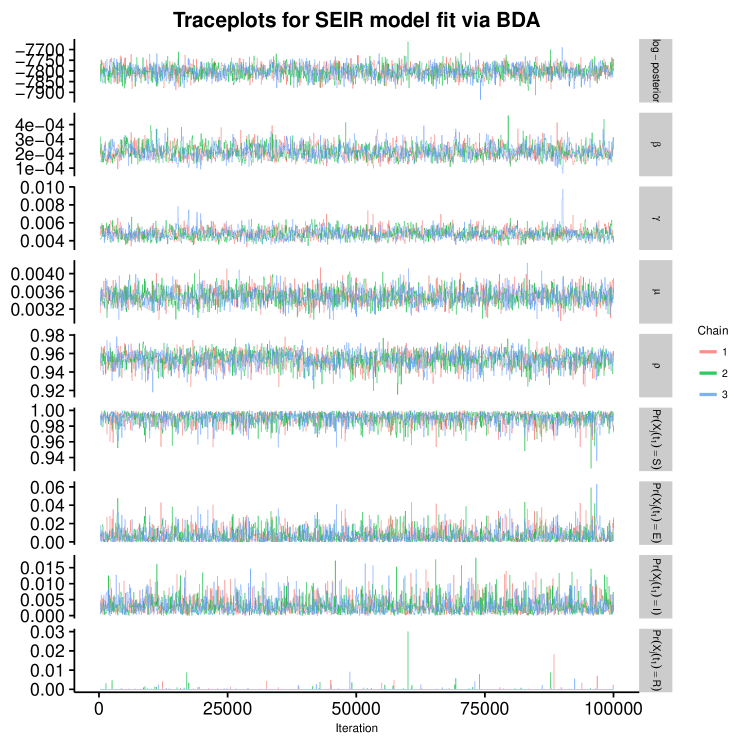
Task: Click the legend label '2'
Action: (x=725, y=373)
